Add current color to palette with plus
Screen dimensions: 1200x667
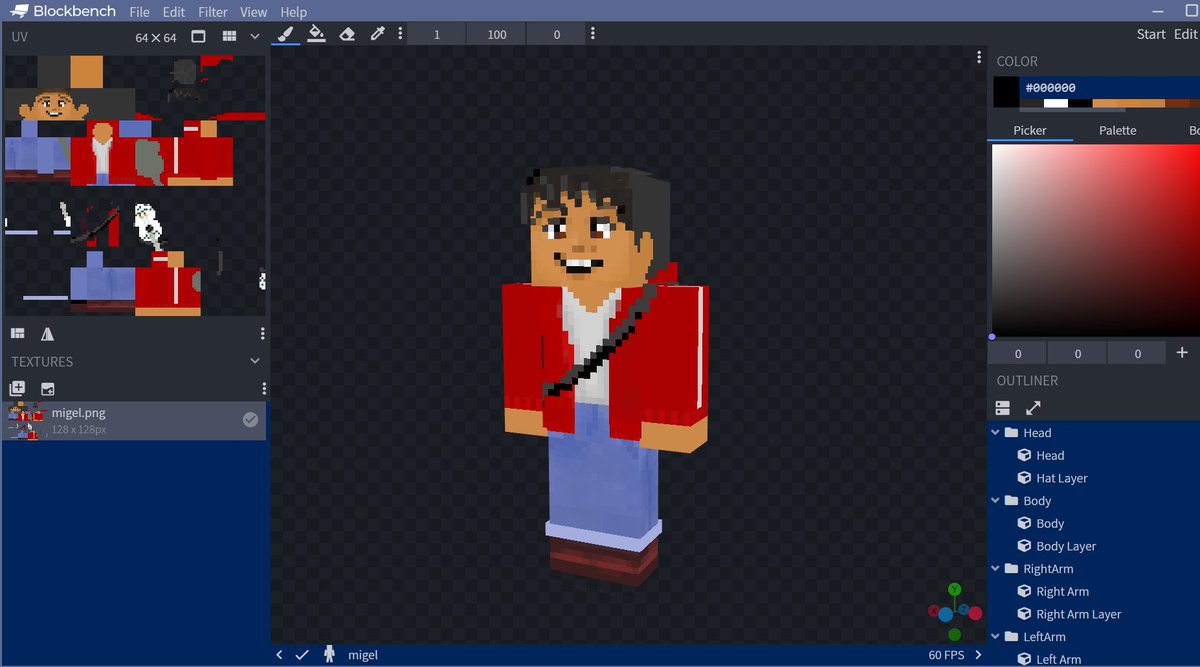click(x=1182, y=352)
